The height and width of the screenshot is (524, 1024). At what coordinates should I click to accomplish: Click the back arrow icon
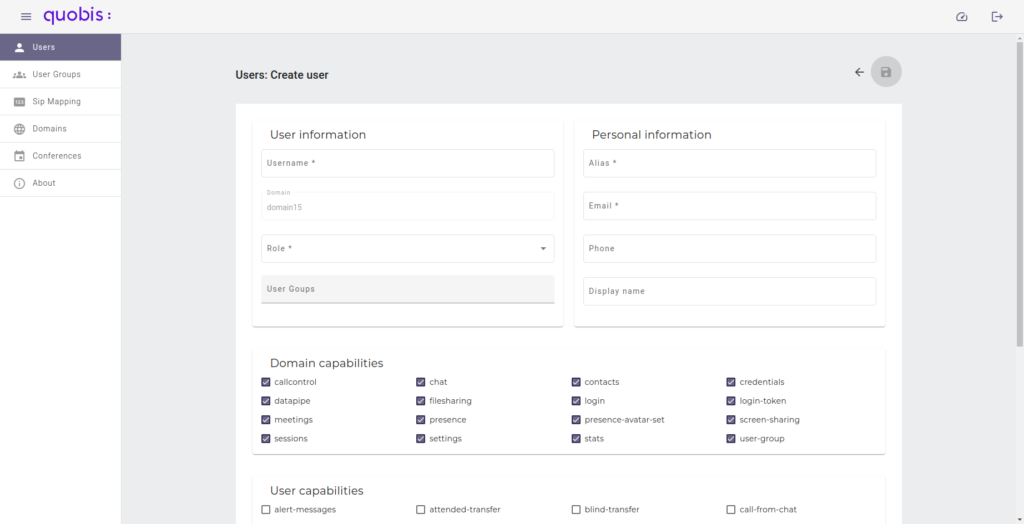(x=859, y=72)
